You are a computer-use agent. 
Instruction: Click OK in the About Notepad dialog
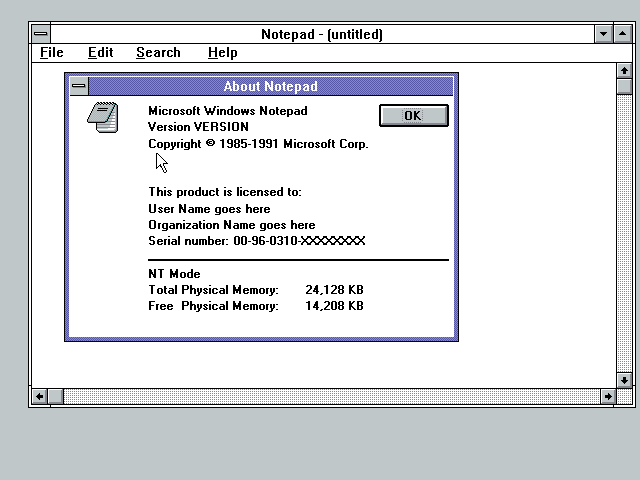pos(413,116)
